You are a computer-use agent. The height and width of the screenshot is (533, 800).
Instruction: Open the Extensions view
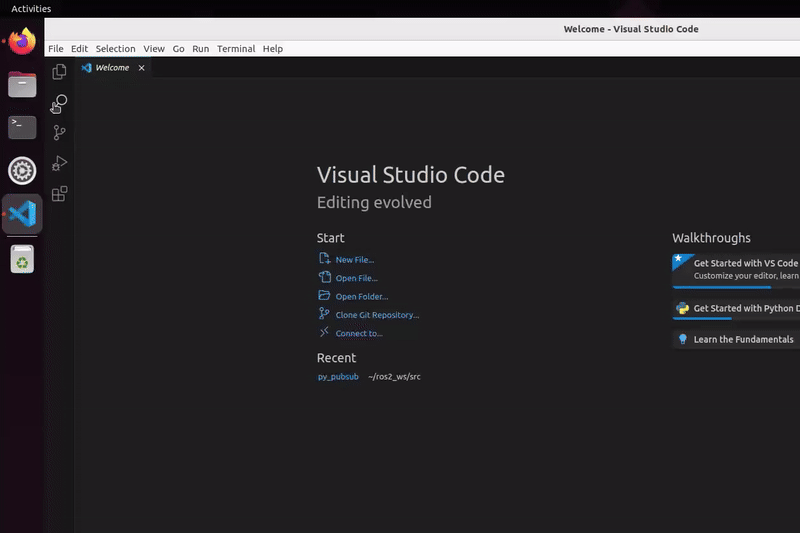tap(59, 194)
